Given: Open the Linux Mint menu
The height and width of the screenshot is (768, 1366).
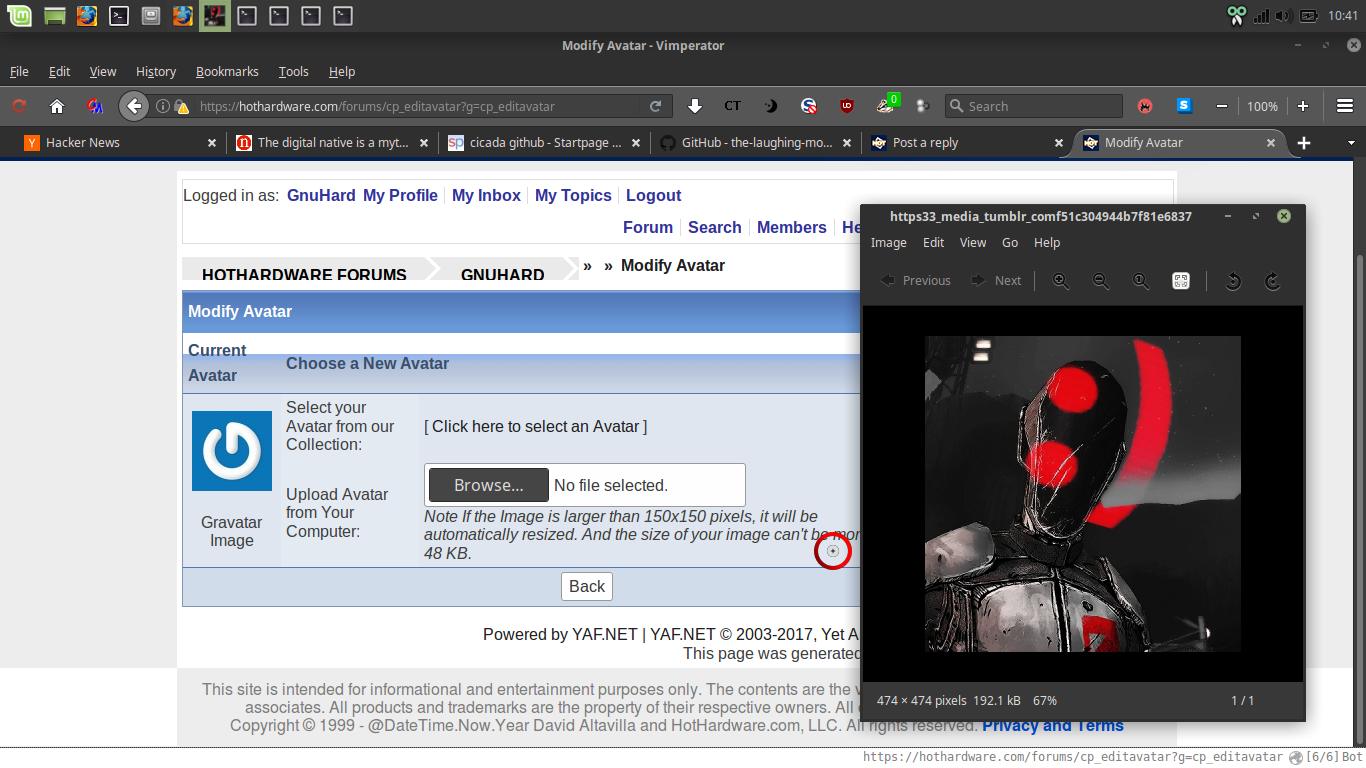Looking at the screenshot, I should [20, 15].
